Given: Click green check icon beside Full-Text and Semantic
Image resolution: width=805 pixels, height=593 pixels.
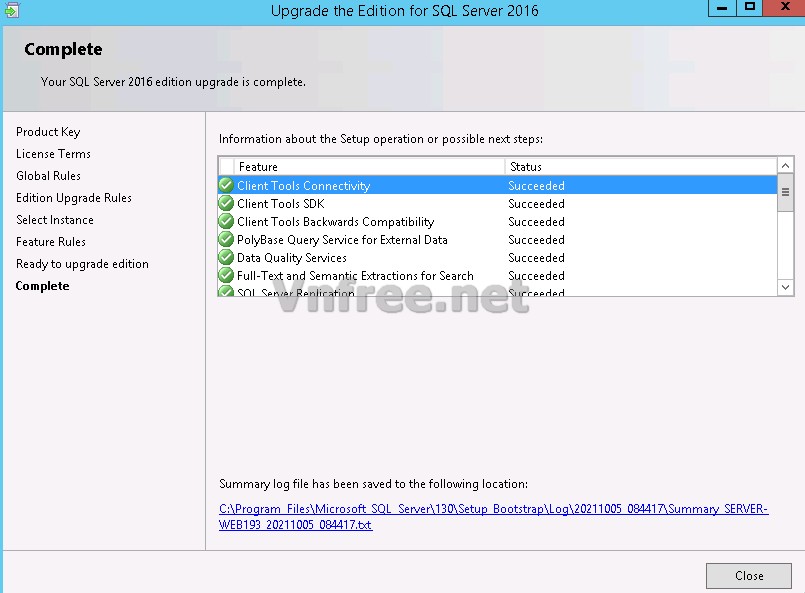Looking at the screenshot, I should tap(226, 275).
